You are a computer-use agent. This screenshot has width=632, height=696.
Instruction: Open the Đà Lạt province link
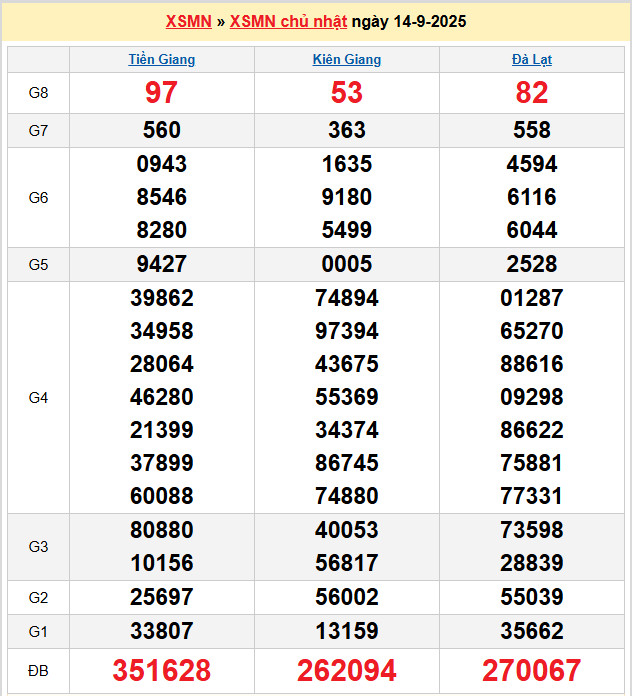532,59
